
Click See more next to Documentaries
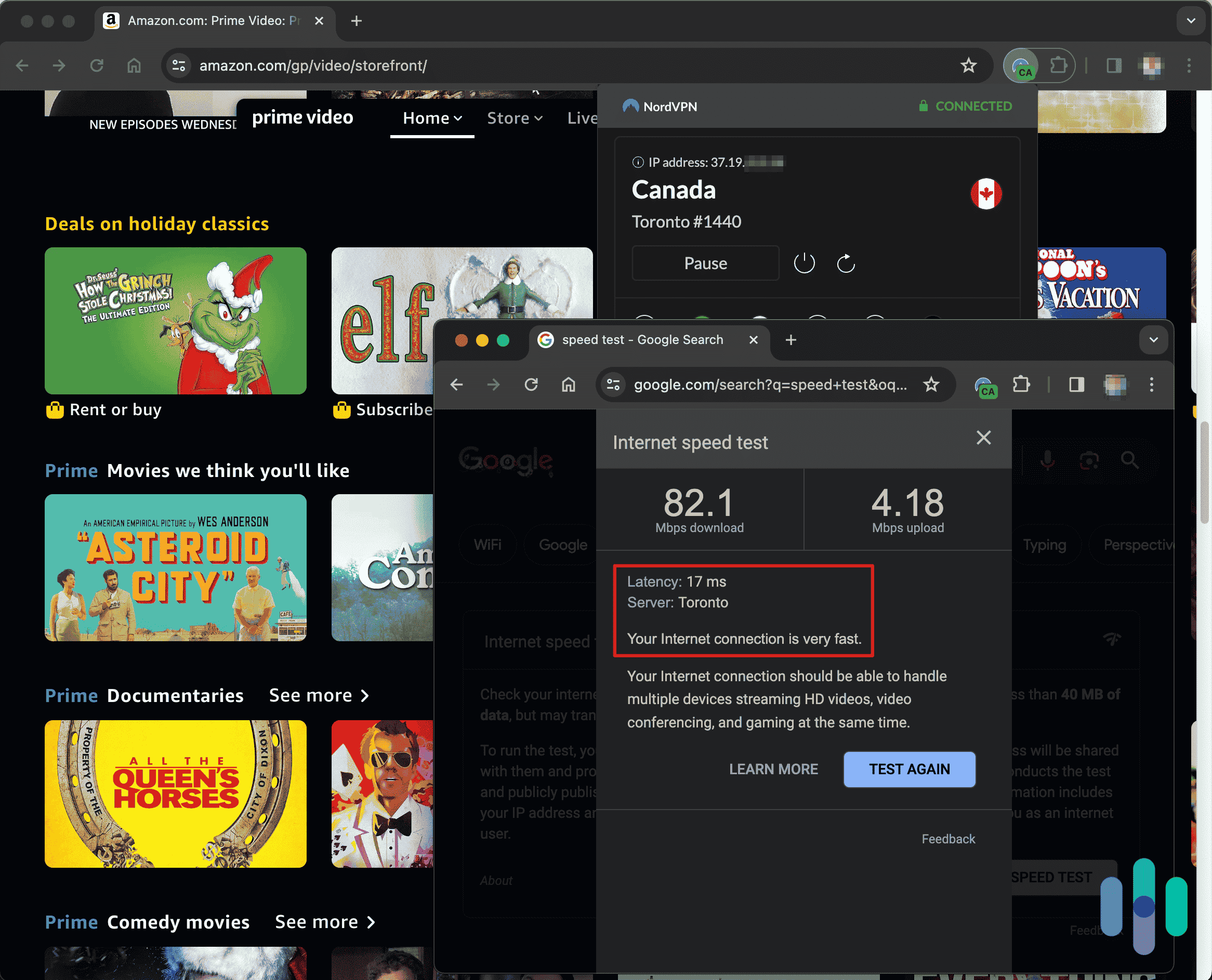pos(319,695)
